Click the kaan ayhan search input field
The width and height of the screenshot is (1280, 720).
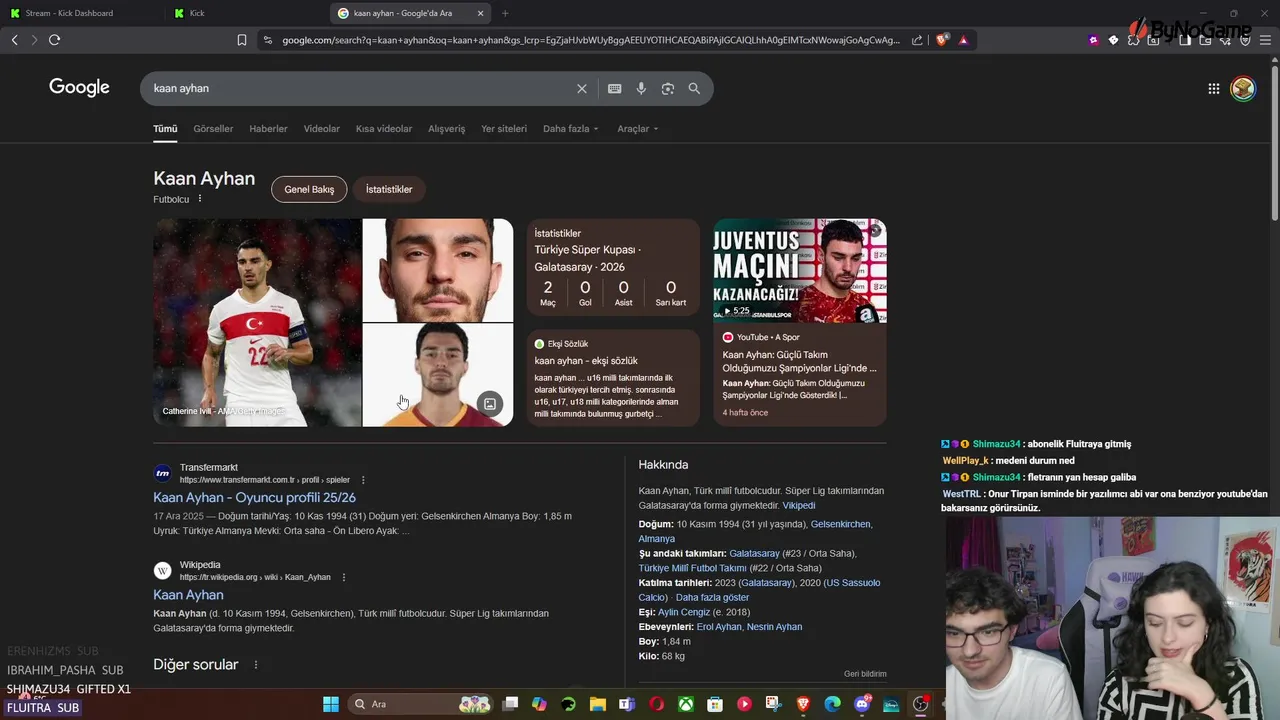point(360,89)
